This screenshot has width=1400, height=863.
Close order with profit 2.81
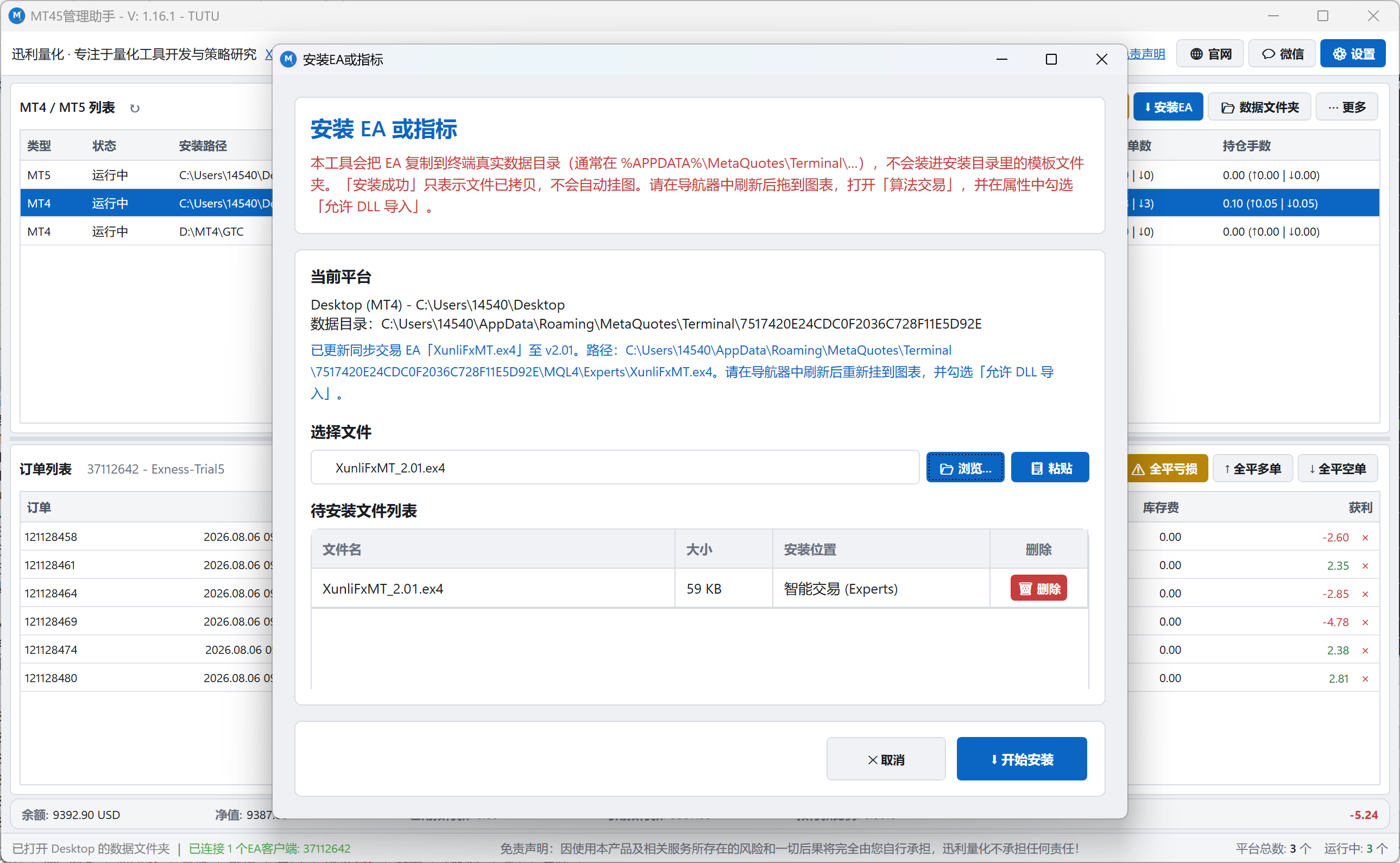[x=1365, y=679]
